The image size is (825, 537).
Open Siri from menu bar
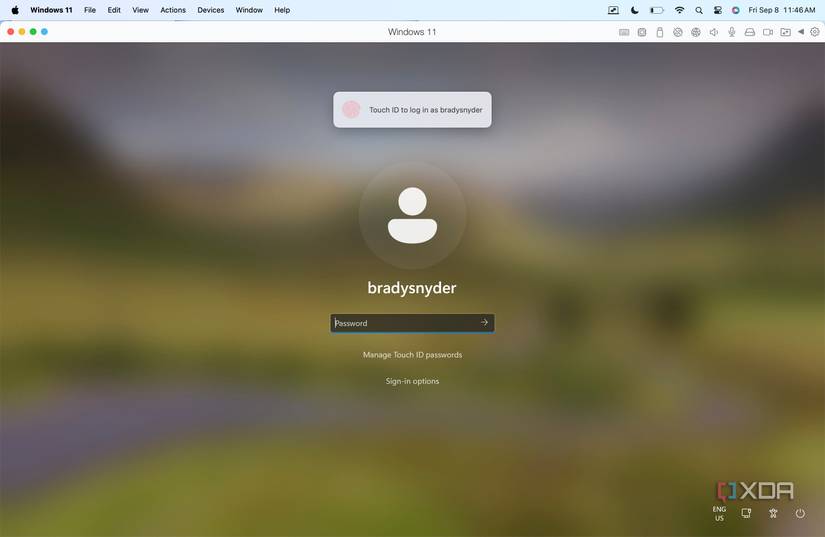pyautogui.click(x=736, y=10)
